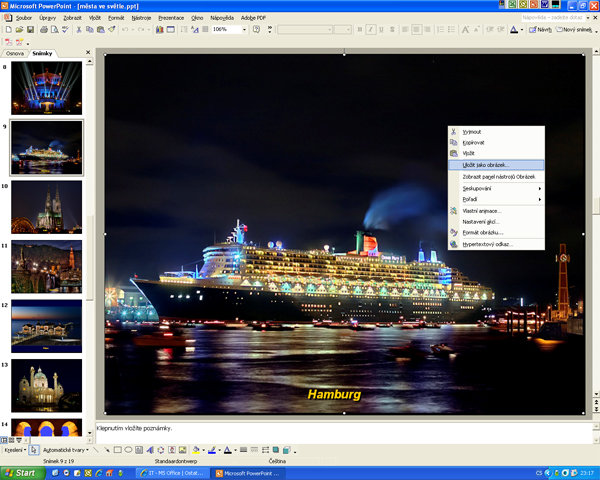The width and height of the screenshot is (600, 480).
Task: Toggle italic formatting in the toolbar
Action: 370,30
